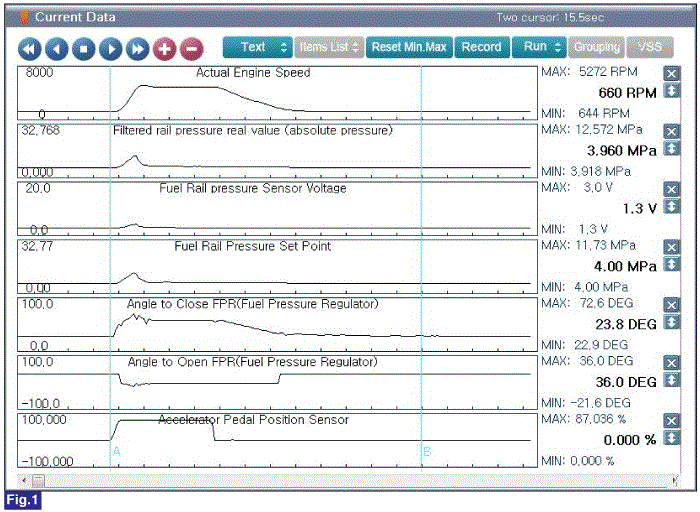Click the VSS button
The image size is (700, 512).
click(650, 47)
